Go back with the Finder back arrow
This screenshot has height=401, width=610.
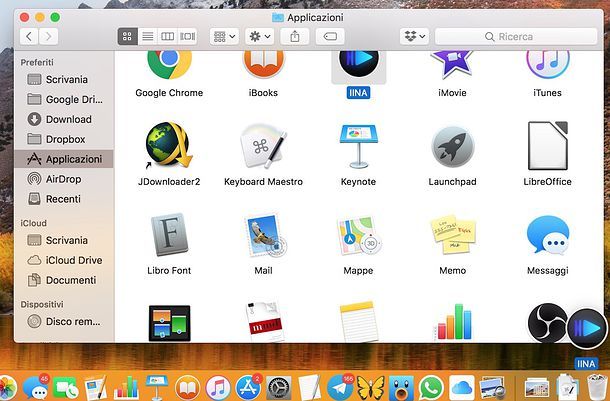(x=29, y=37)
